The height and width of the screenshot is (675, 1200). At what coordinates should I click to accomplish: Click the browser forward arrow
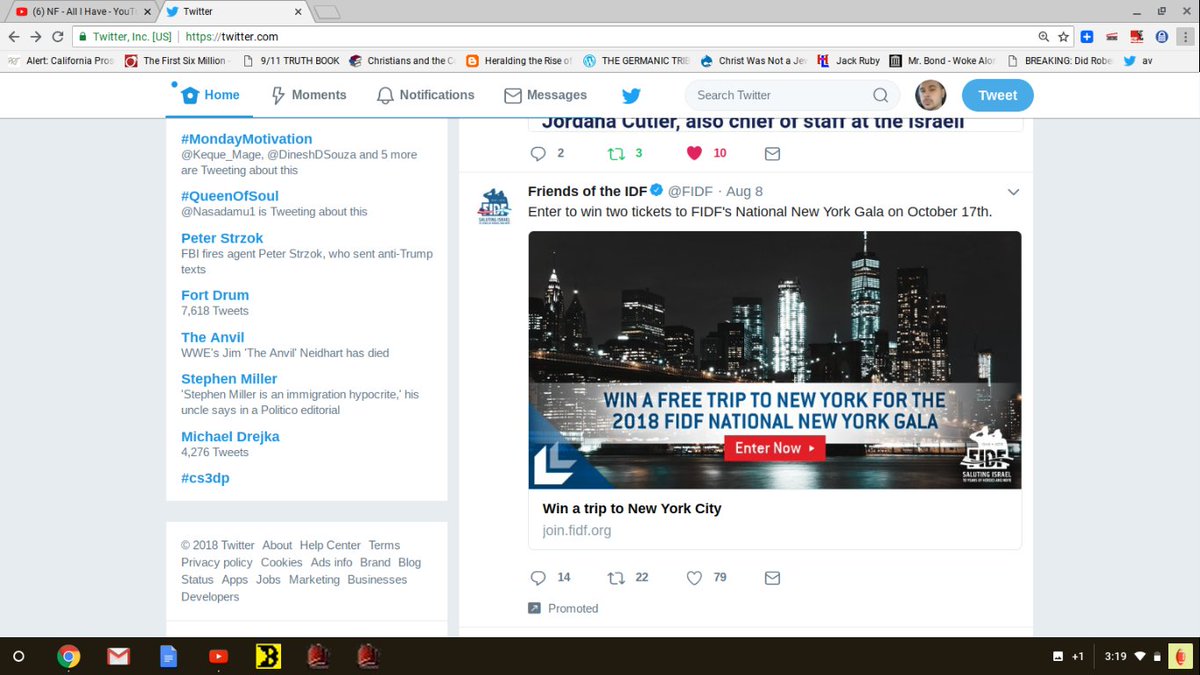coord(38,36)
